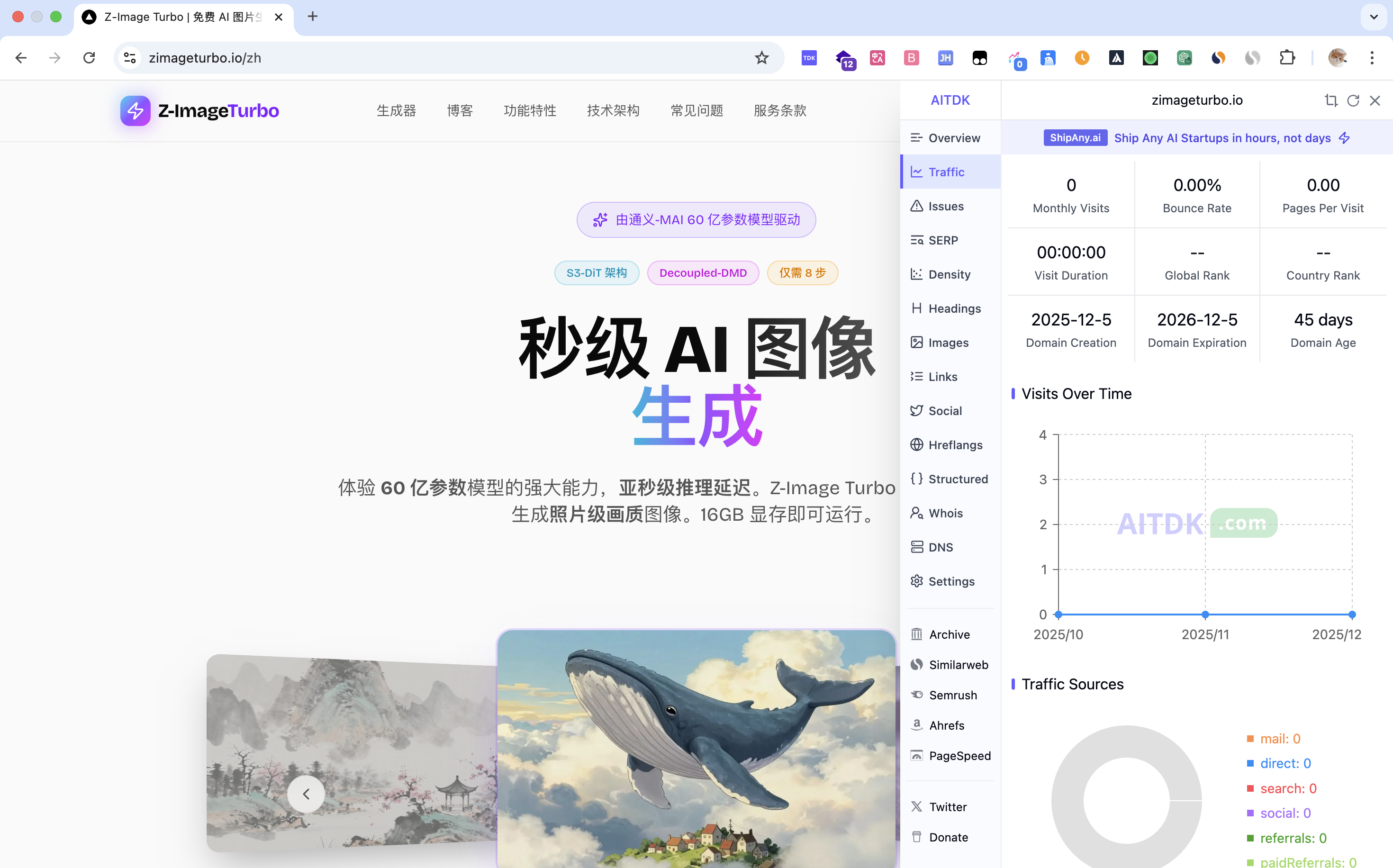The height and width of the screenshot is (868, 1393).
Task: Click the Z-ImageTurbo lightning logo
Action: 136,111
